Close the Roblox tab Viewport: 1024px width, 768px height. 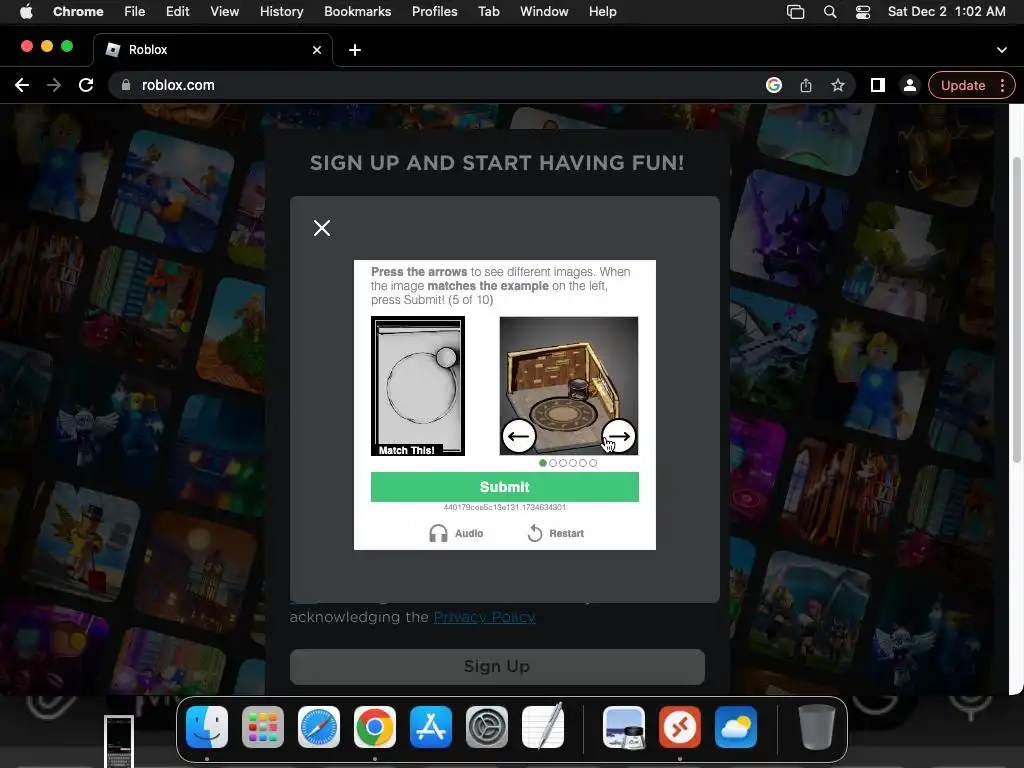coord(317,50)
